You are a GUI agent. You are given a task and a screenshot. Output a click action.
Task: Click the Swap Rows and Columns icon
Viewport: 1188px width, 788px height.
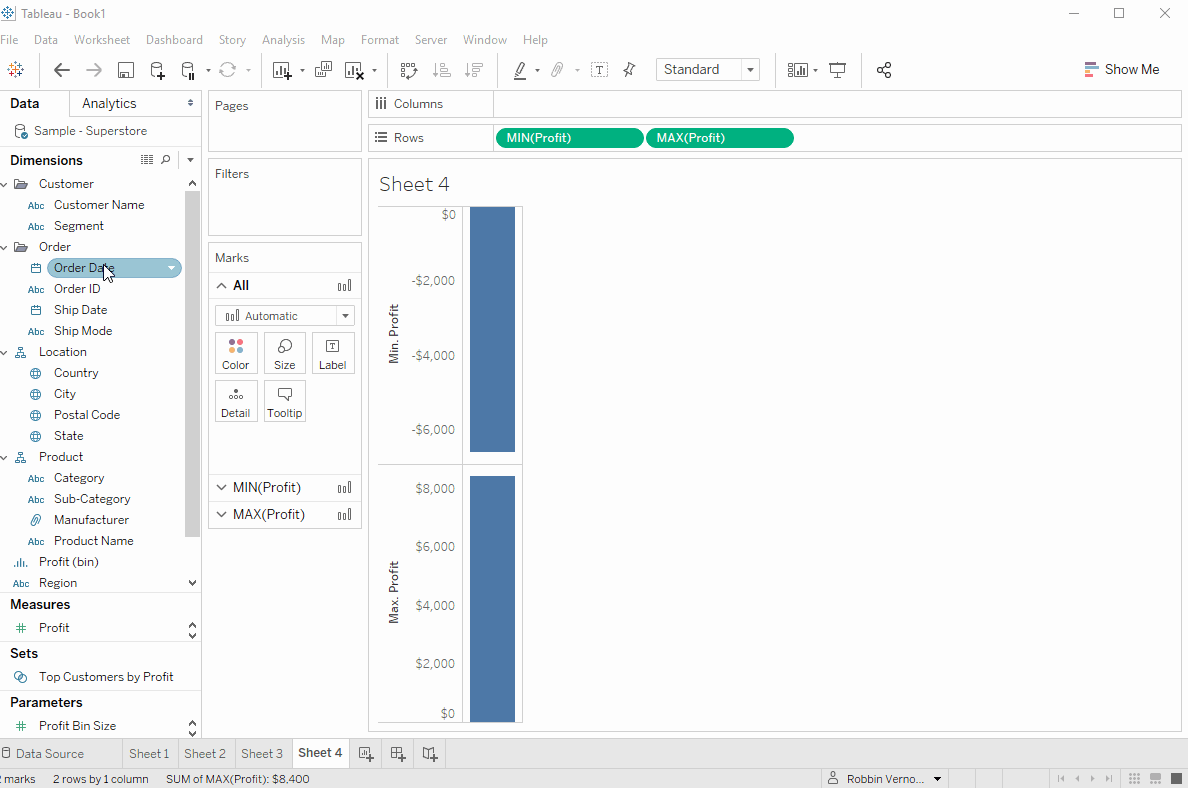(408, 70)
